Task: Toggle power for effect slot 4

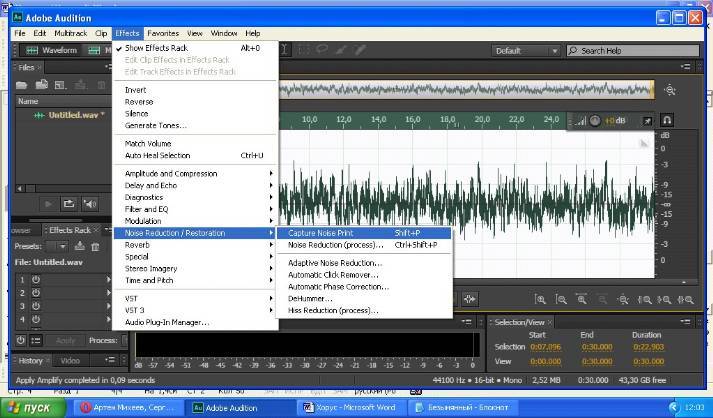Action: coord(36,319)
